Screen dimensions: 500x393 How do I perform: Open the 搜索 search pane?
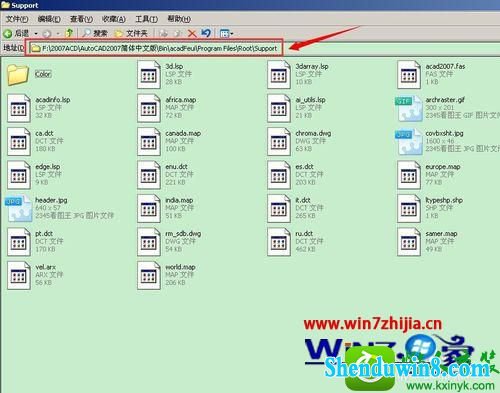pos(95,33)
